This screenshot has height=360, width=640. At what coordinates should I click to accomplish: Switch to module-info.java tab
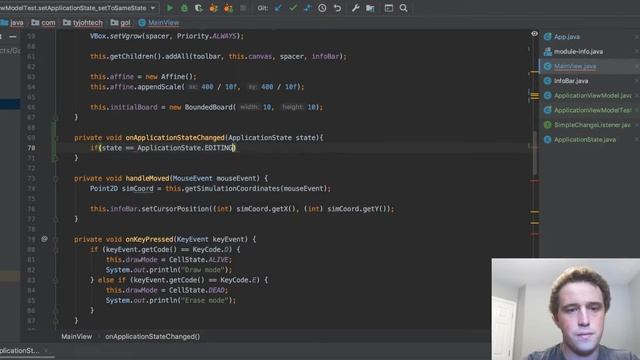(x=590, y=51)
